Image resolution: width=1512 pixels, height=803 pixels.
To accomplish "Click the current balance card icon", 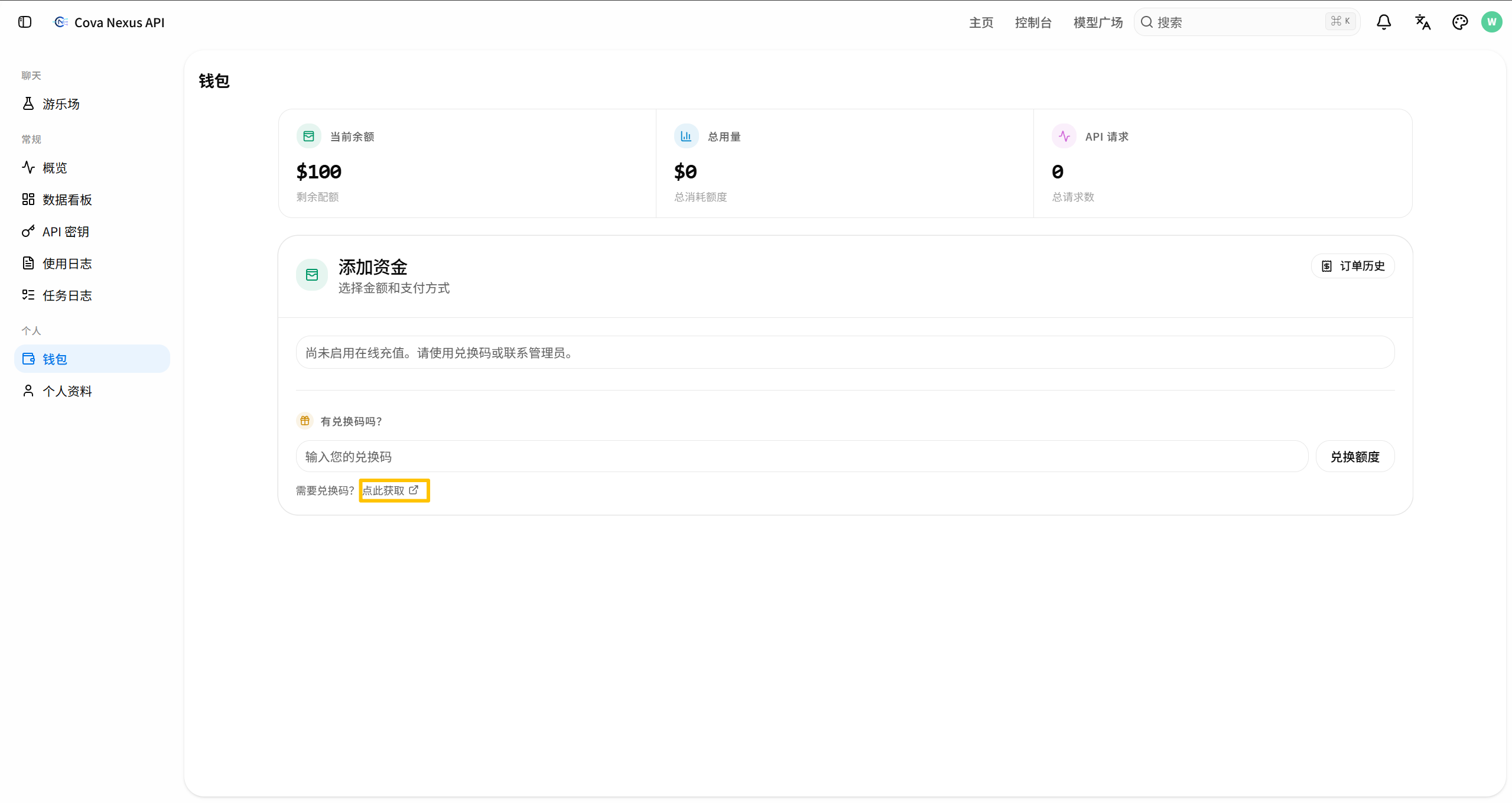I will click(x=308, y=136).
